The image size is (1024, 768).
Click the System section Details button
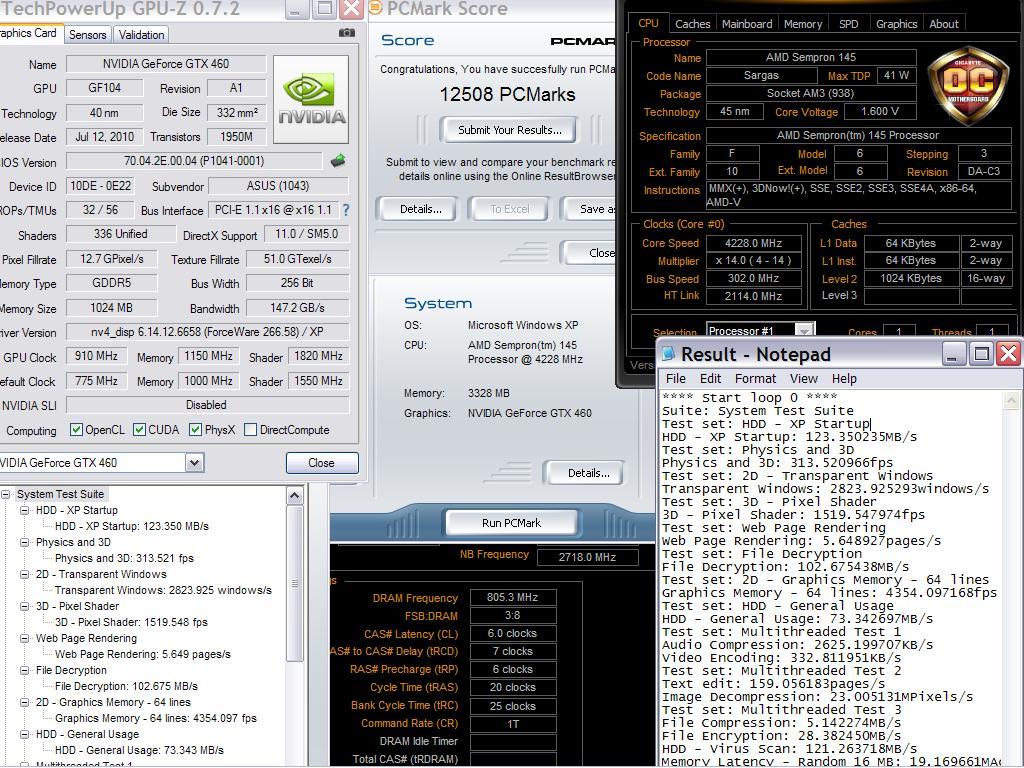(584, 473)
